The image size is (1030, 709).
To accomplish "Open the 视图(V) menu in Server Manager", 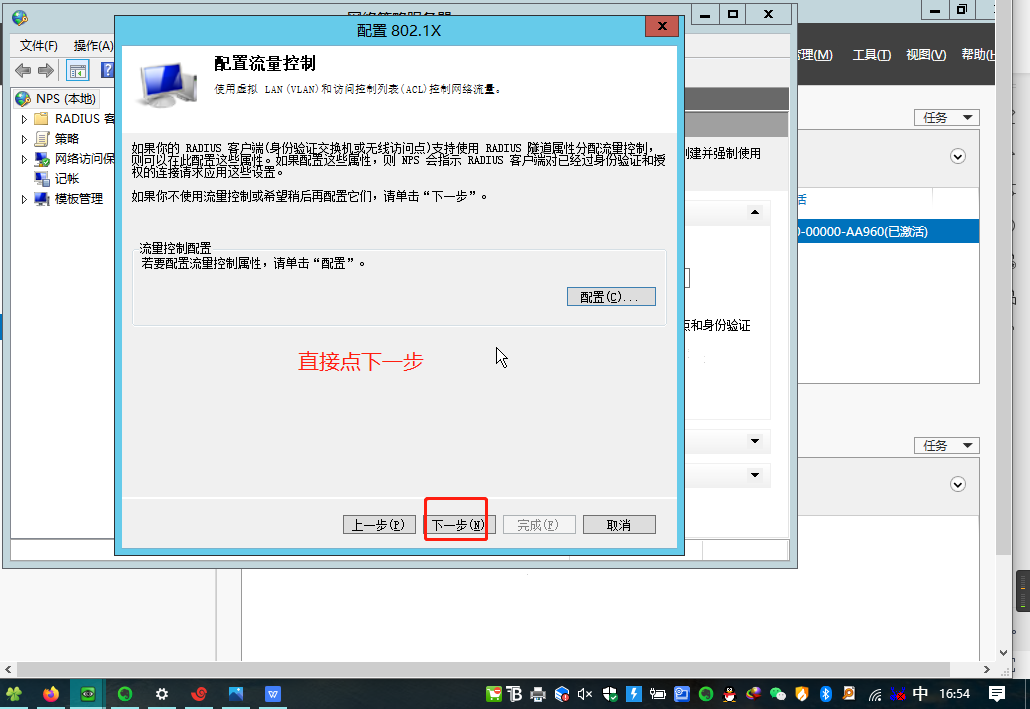I will point(926,55).
